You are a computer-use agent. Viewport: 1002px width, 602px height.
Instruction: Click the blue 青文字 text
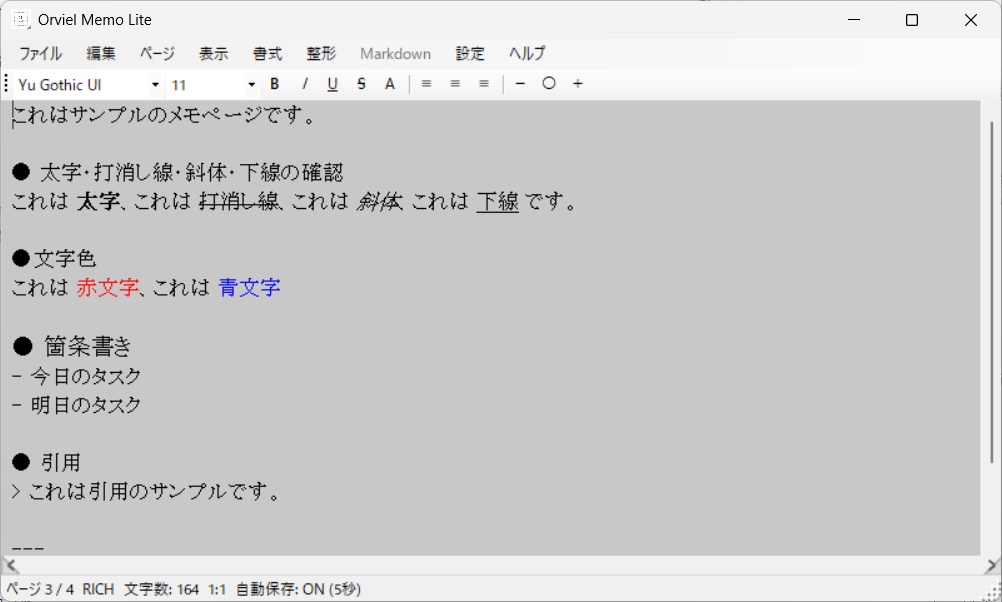coord(249,288)
